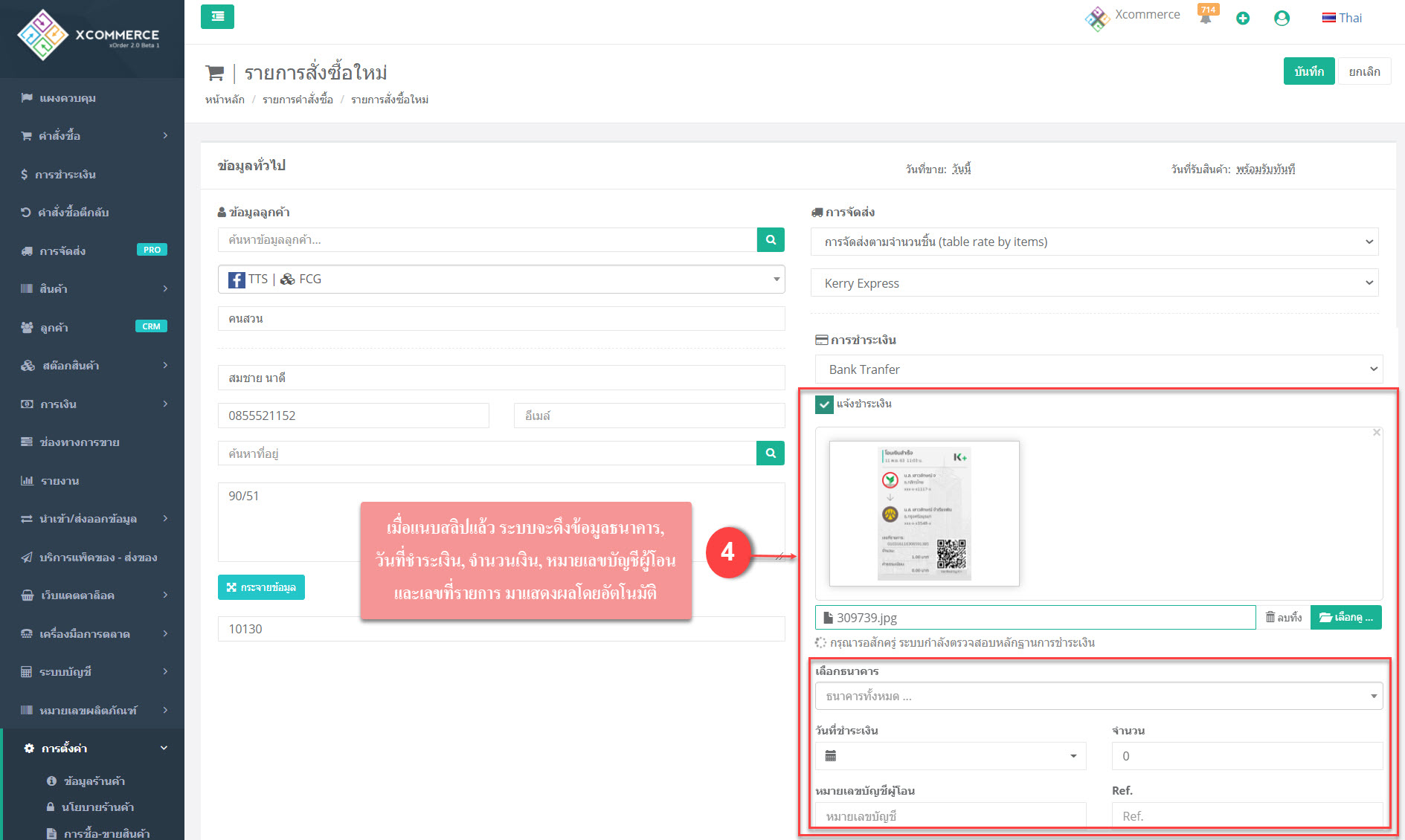Click the 309739.jpg file name field
Viewport: 1405px width, 840px height.
click(x=1035, y=618)
